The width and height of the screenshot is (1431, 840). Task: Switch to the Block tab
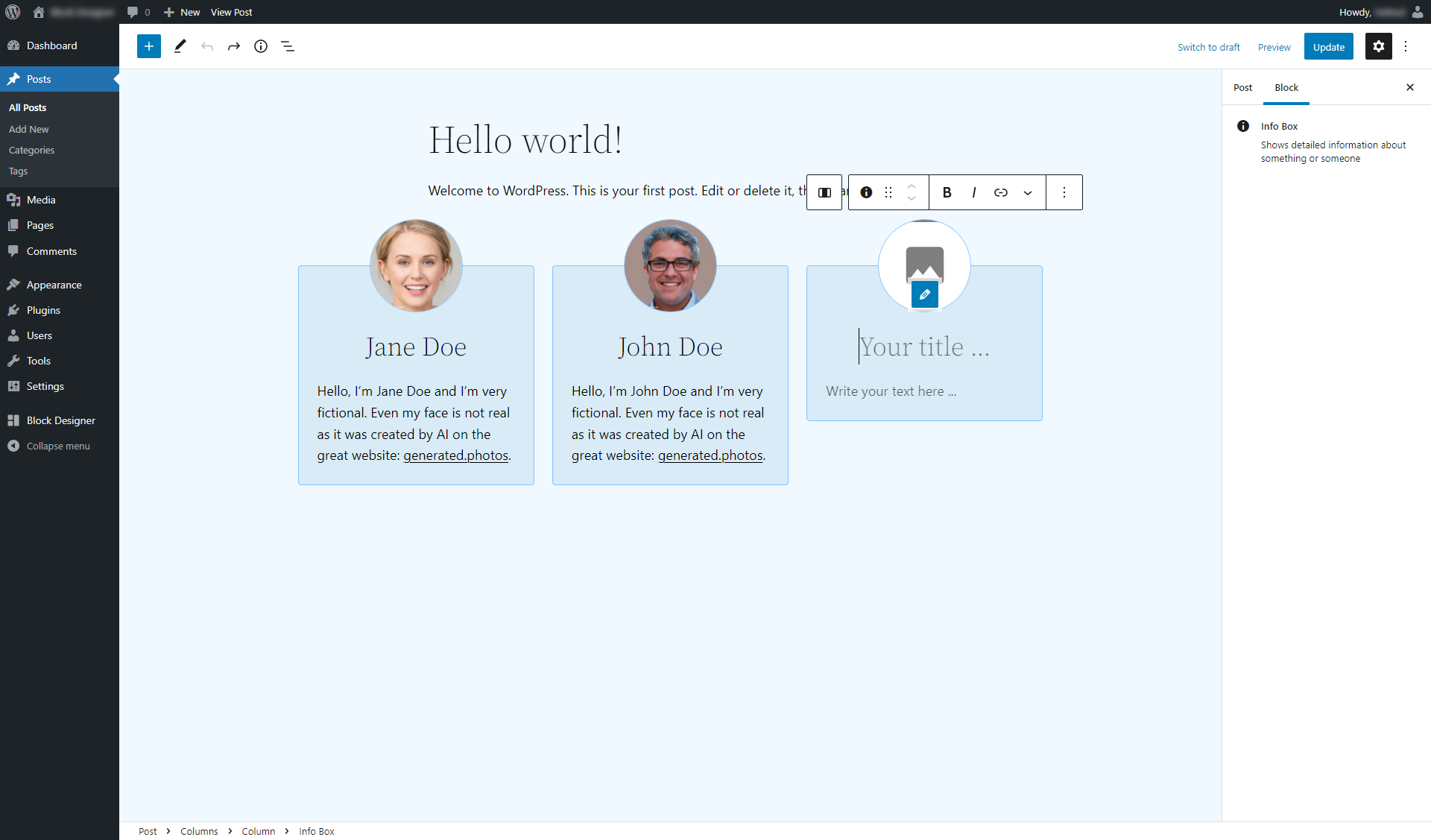coord(1285,88)
